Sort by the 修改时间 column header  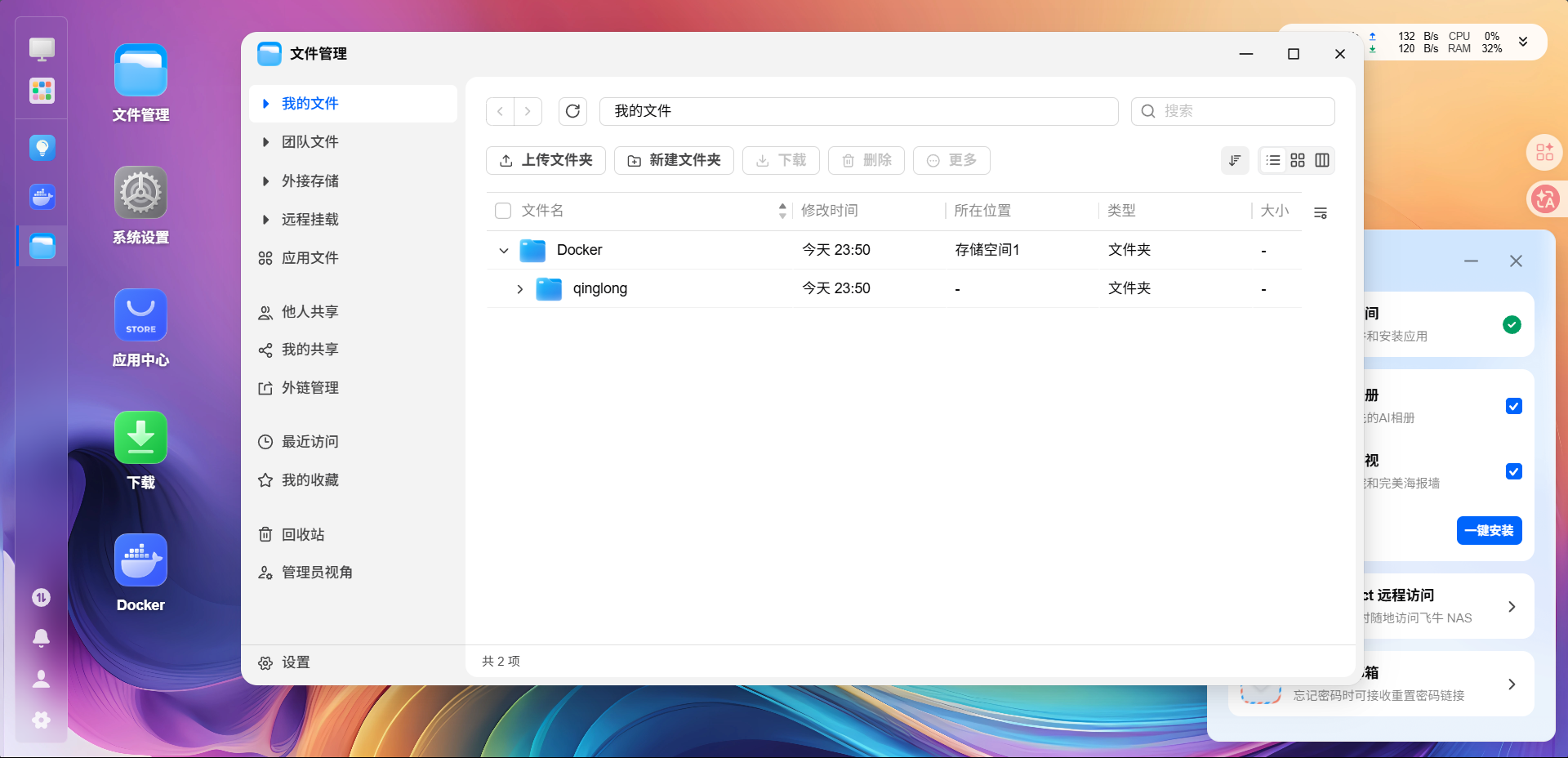tap(830, 211)
